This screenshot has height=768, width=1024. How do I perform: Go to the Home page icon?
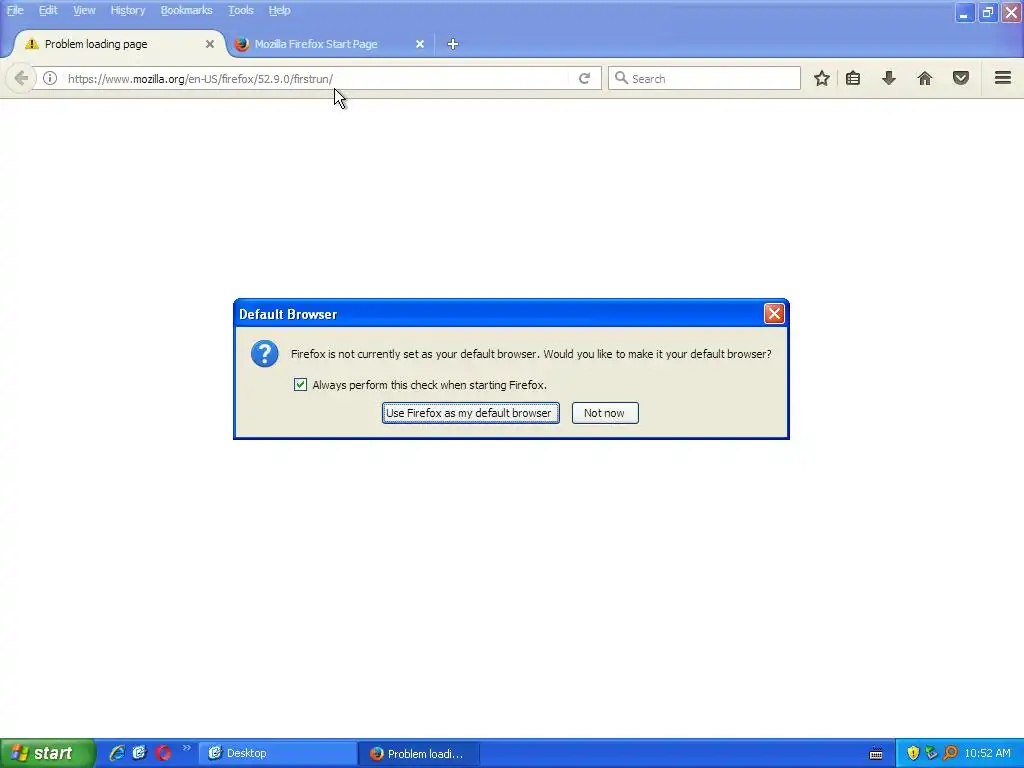pyautogui.click(x=925, y=78)
